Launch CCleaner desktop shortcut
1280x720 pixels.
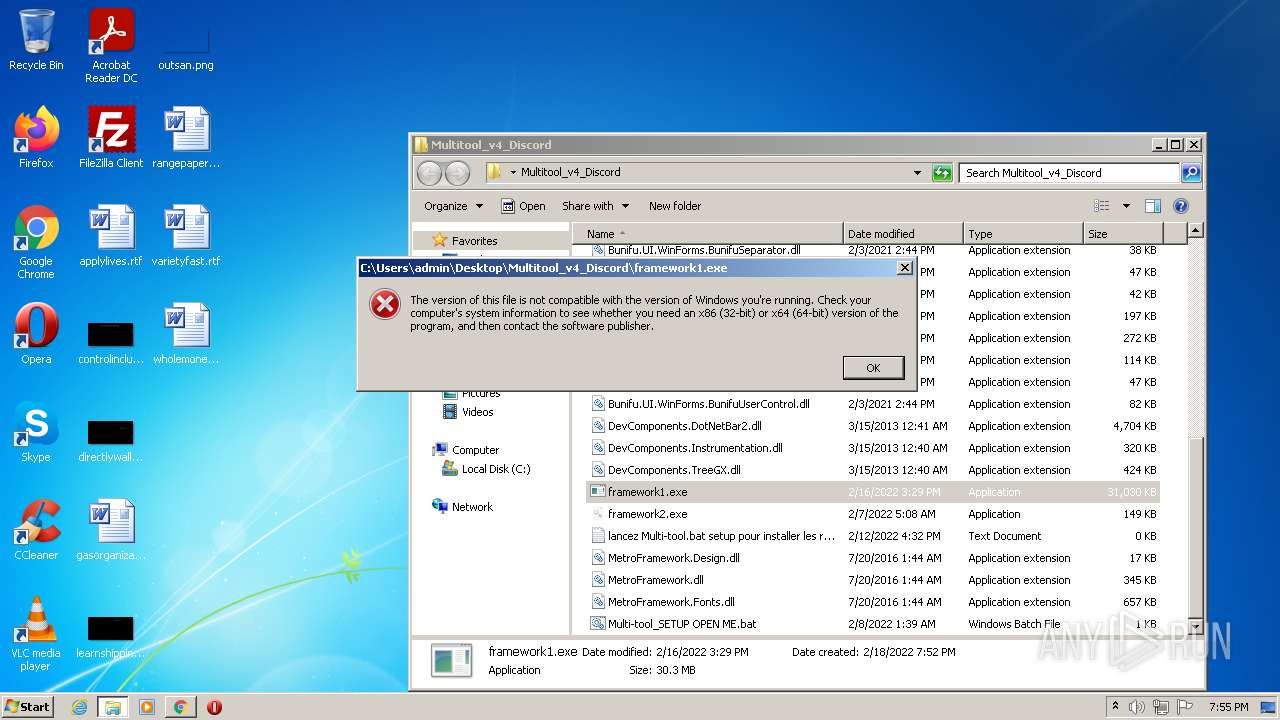point(36,530)
